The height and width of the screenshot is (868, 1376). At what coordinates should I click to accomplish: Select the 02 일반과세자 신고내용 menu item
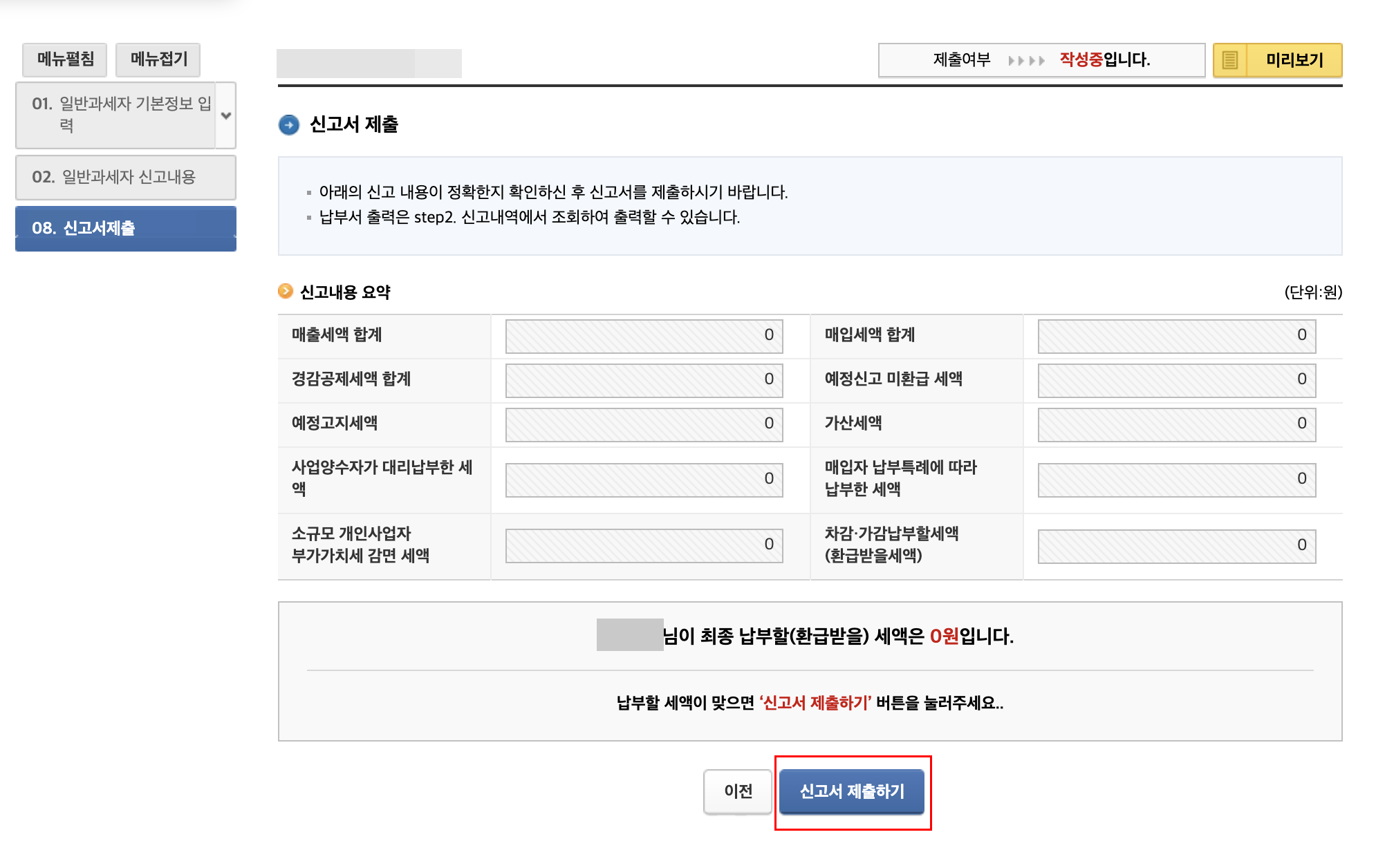[125, 178]
